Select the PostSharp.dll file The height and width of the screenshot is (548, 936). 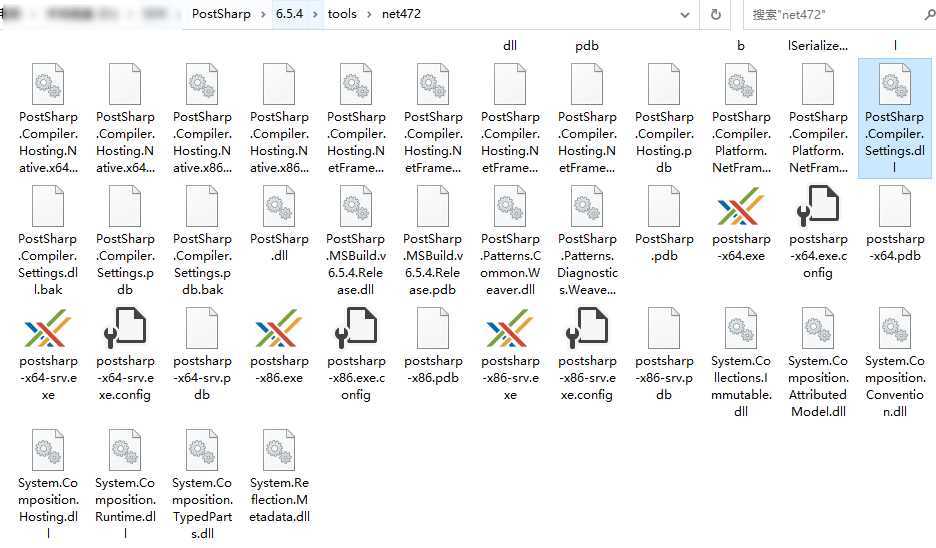tap(279, 224)
